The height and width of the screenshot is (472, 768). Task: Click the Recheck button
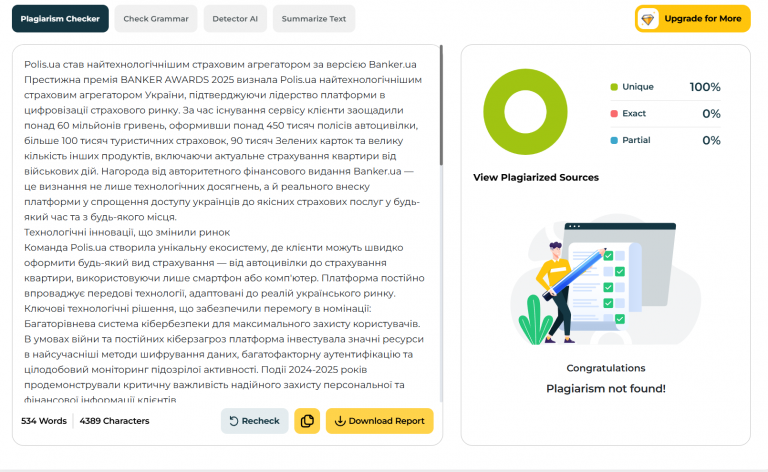(254, 421)
